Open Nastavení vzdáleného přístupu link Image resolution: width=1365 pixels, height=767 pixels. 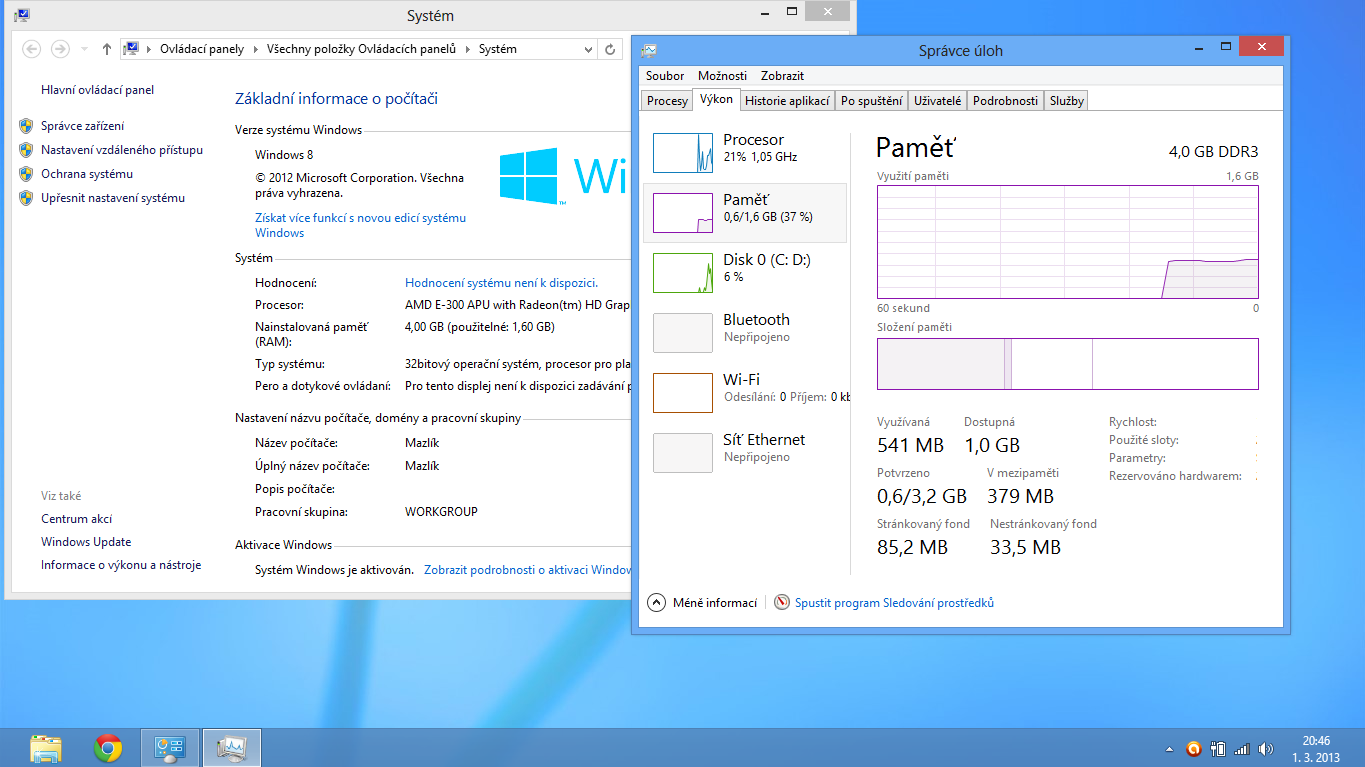(x=122, y=150)
